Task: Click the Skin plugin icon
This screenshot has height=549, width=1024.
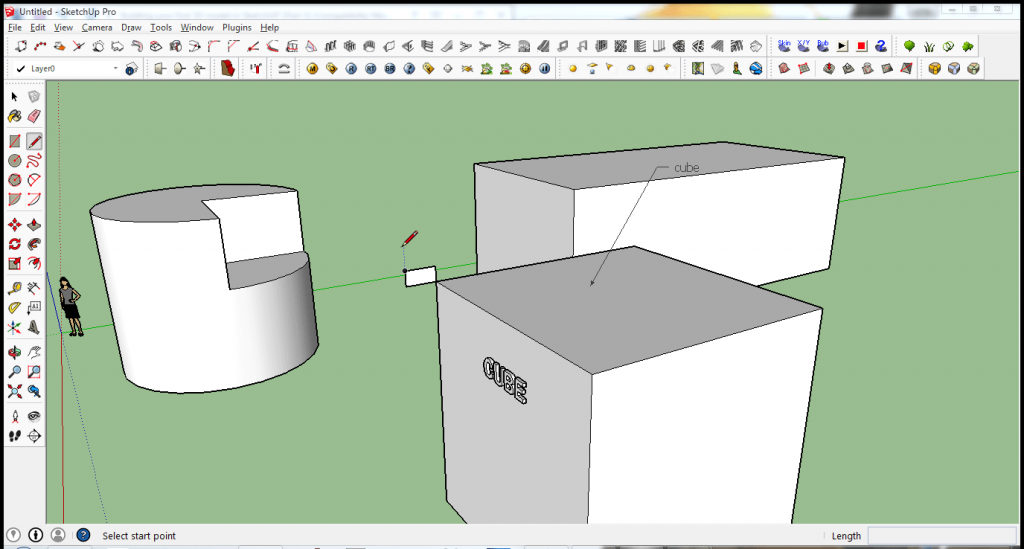Action: pos(784,46)
